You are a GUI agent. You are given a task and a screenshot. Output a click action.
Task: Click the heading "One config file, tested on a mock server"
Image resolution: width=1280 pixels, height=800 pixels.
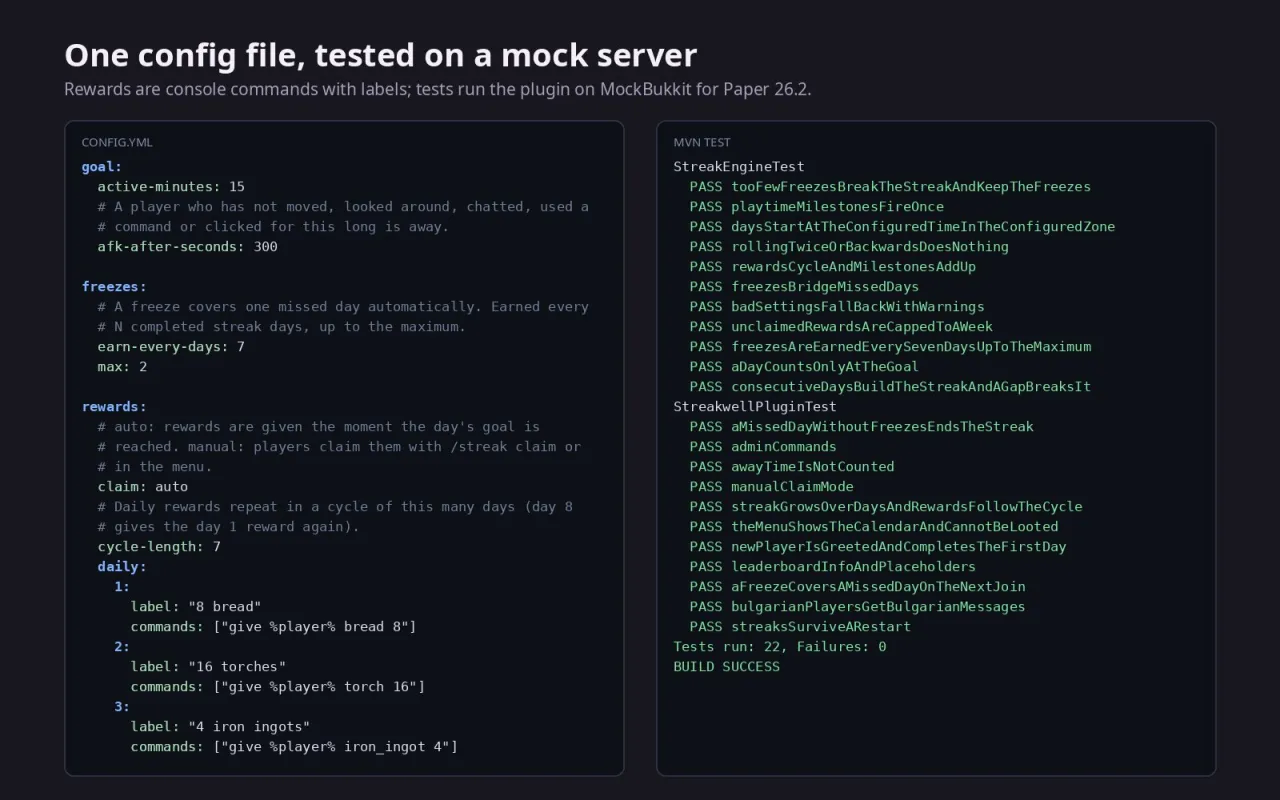380,55
